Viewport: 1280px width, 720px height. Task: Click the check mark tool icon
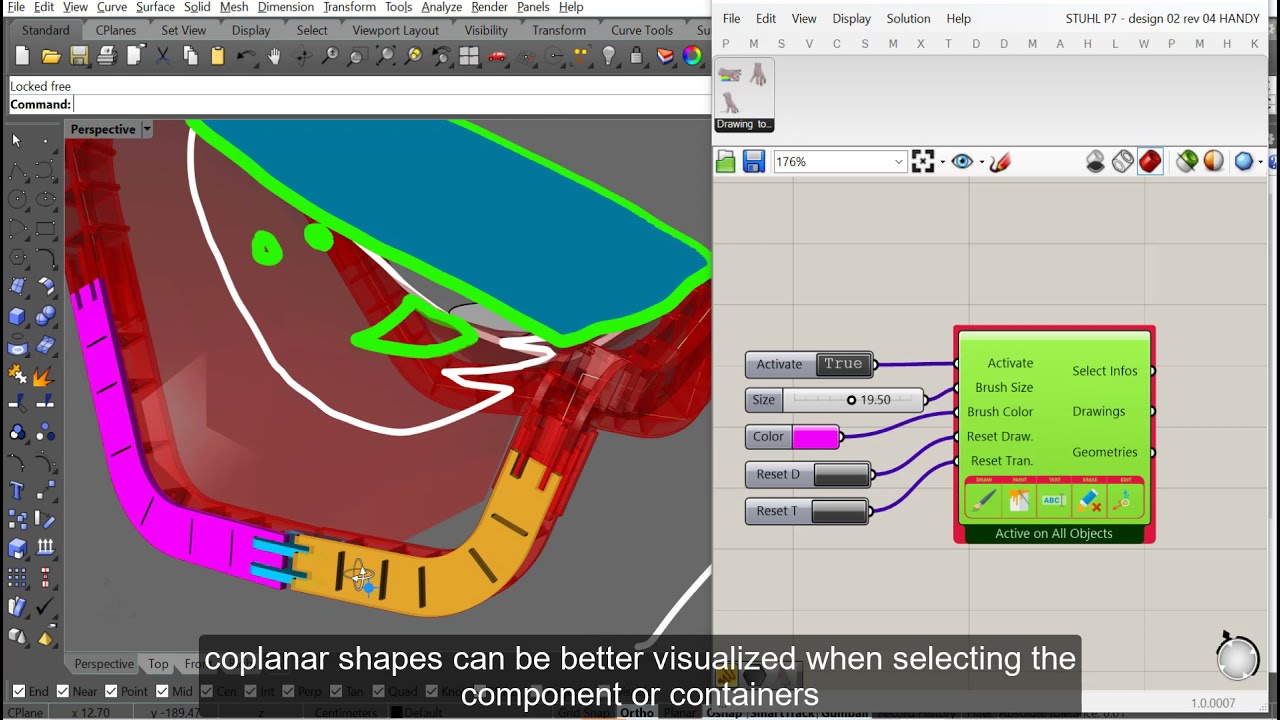(45, 606)
